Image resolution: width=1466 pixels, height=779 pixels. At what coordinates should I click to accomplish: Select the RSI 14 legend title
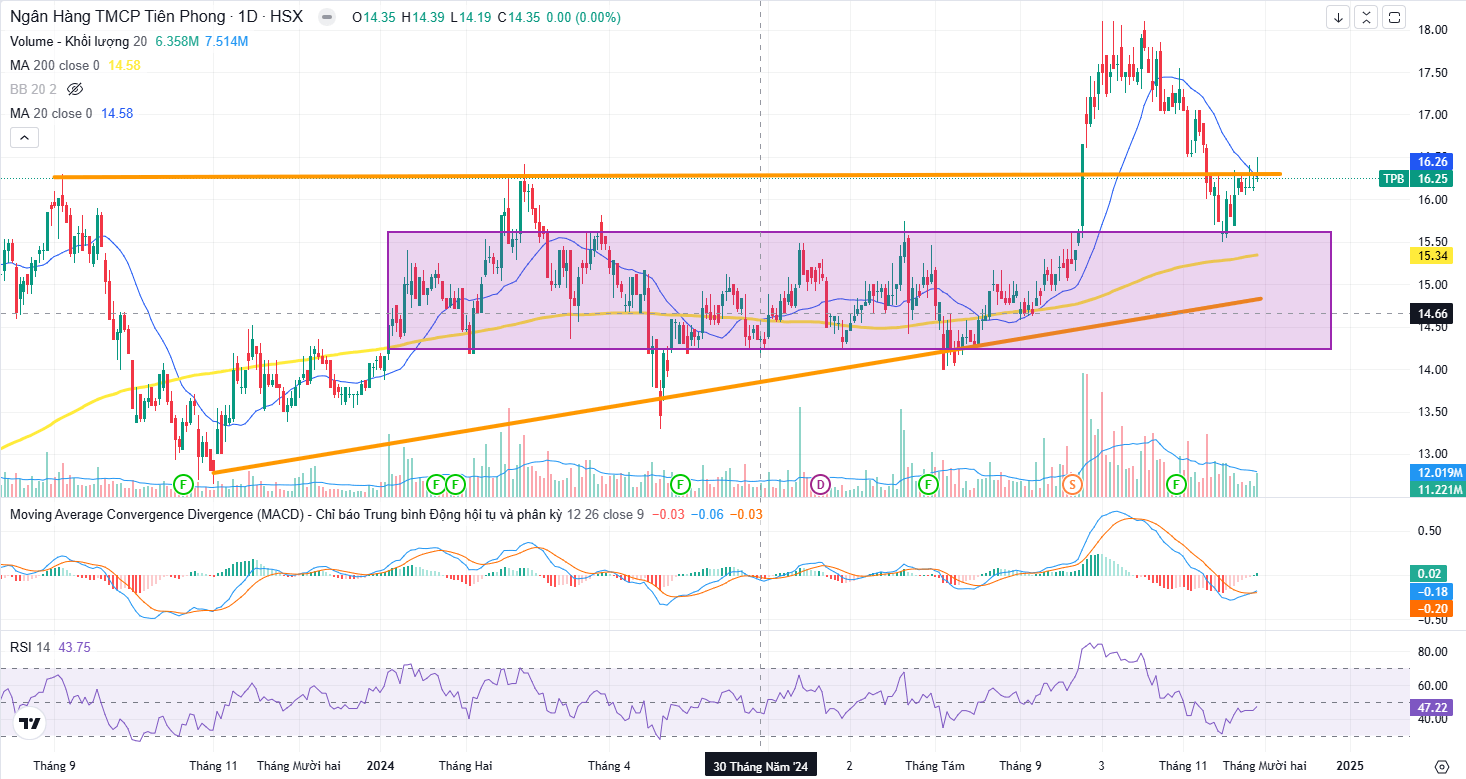(30, 647)
